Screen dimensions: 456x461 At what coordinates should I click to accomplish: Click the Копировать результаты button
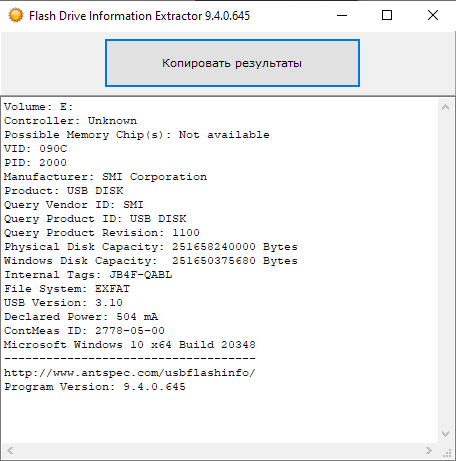coord(232,63)
